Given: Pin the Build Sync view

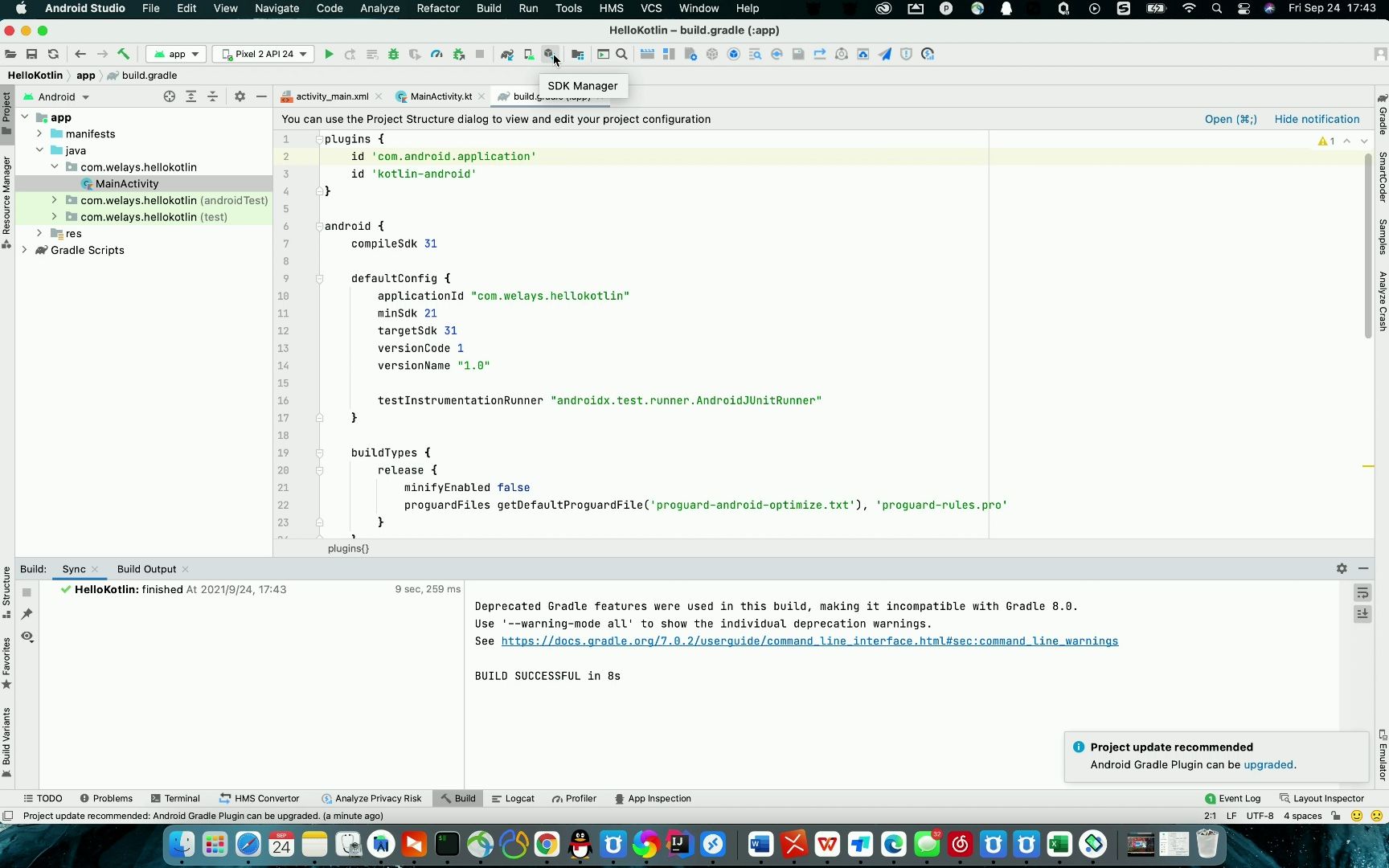Looking at the screenshot, I should pyautogui.click(x=27, y=613).
